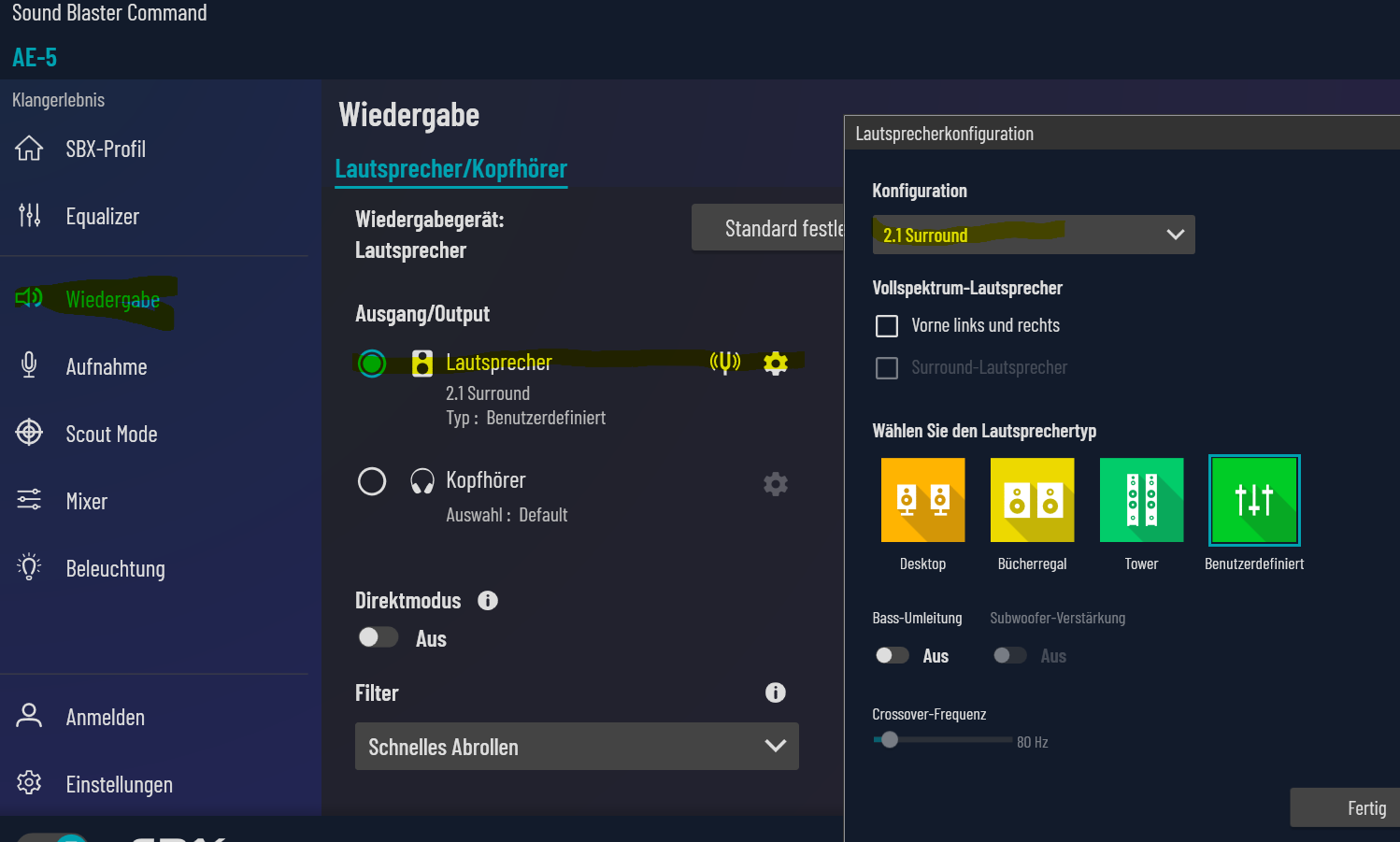This screenshot has width=1400, height=842.
Task: Open Equalizer section
Action: pos(102,216)
